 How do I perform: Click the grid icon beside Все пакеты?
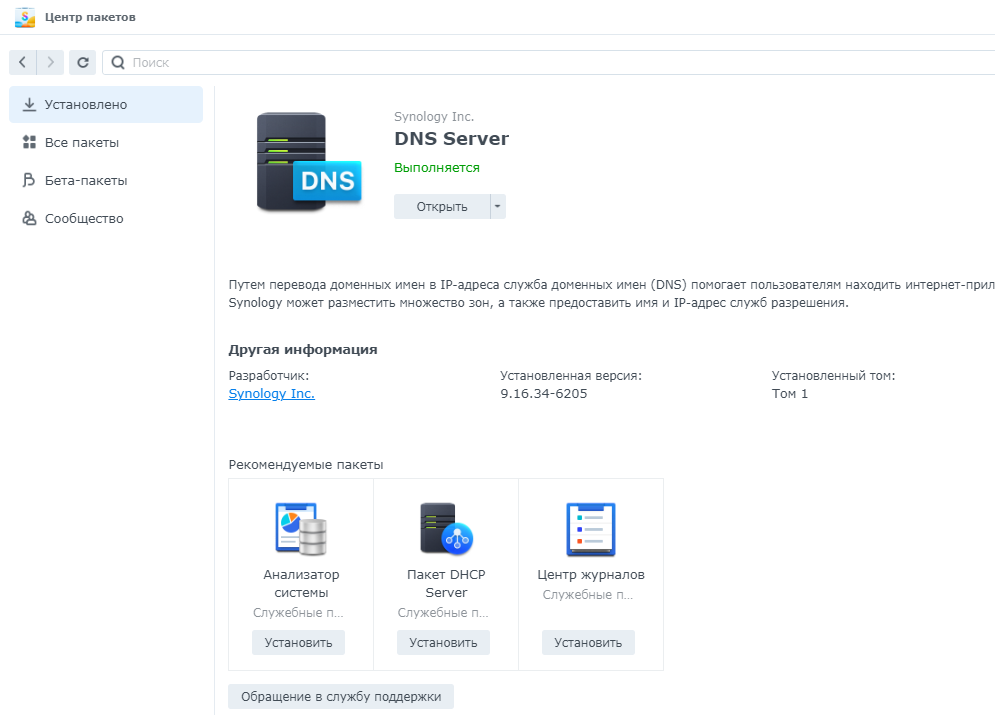[x=29, y=142]
